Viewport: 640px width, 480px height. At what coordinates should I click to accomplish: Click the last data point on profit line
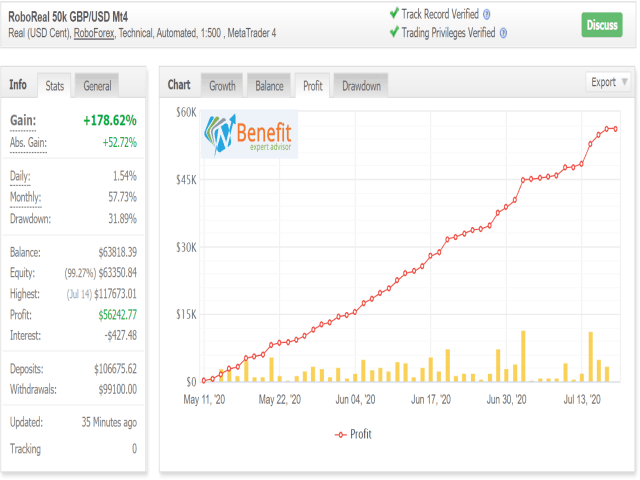pos(615,129)
